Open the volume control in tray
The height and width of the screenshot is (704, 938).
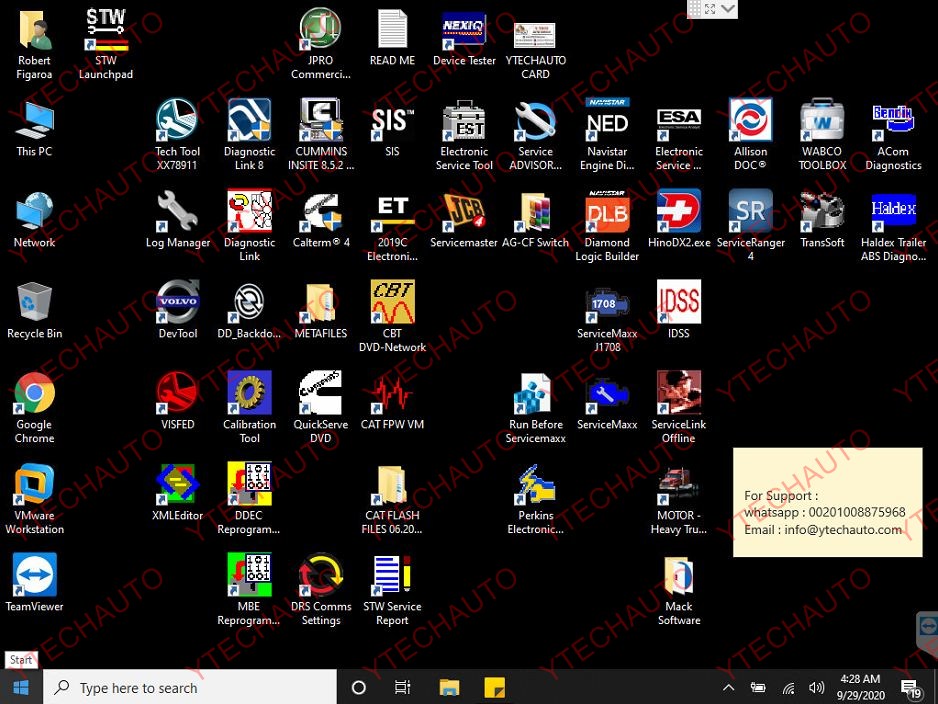click(x=817, y=687)
